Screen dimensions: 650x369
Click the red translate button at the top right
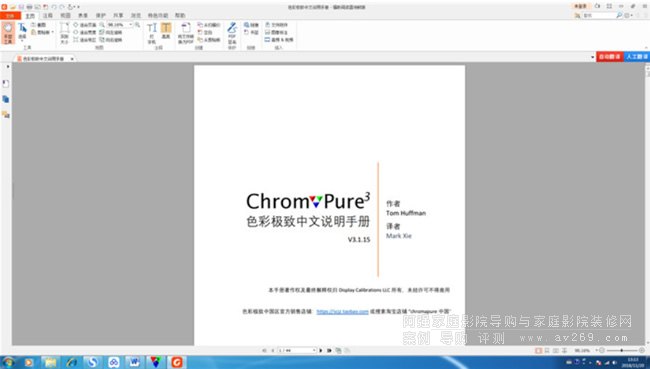pos(609,56)
